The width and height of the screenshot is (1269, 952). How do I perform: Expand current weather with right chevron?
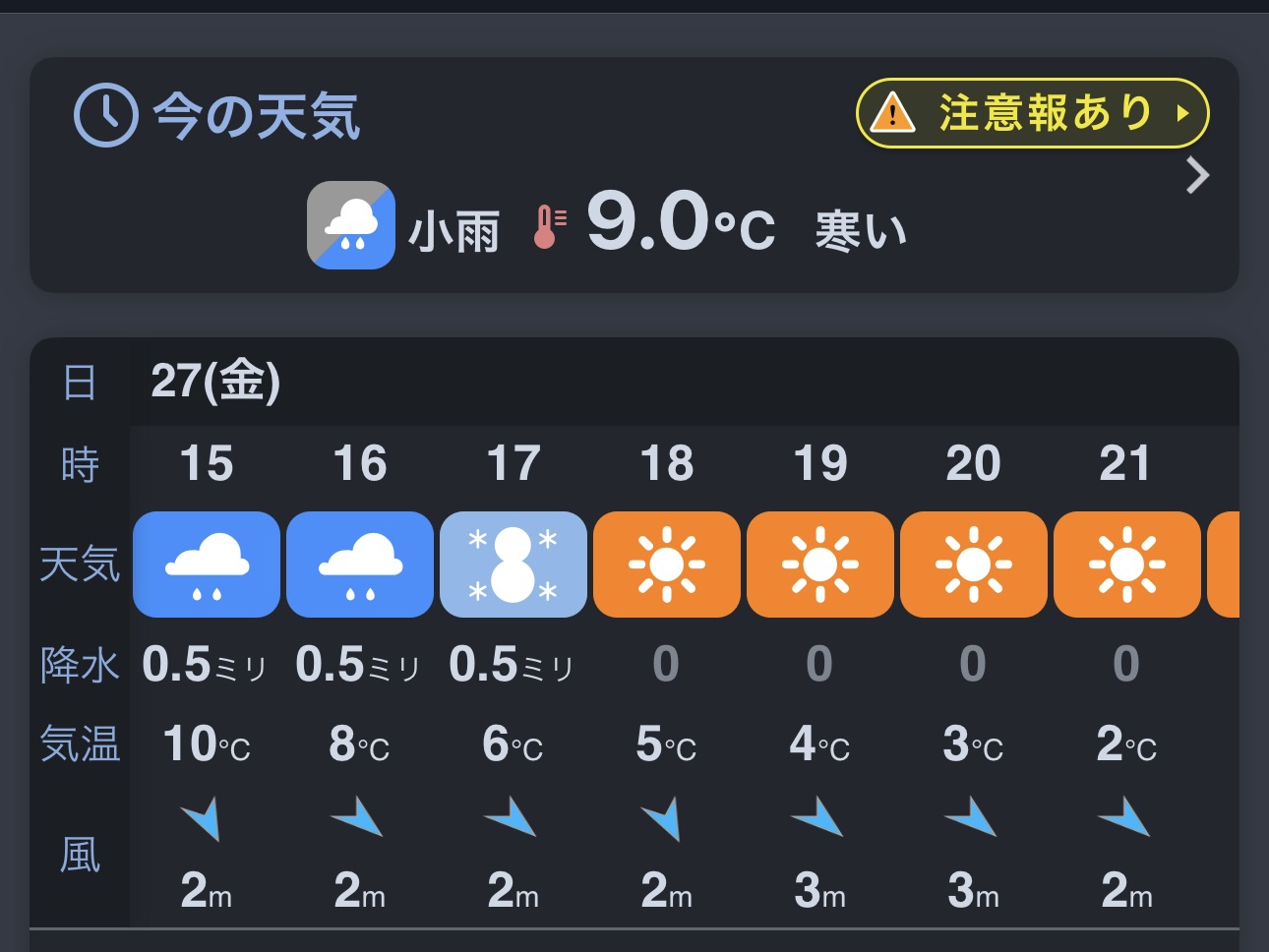(x=1197, y=176)
